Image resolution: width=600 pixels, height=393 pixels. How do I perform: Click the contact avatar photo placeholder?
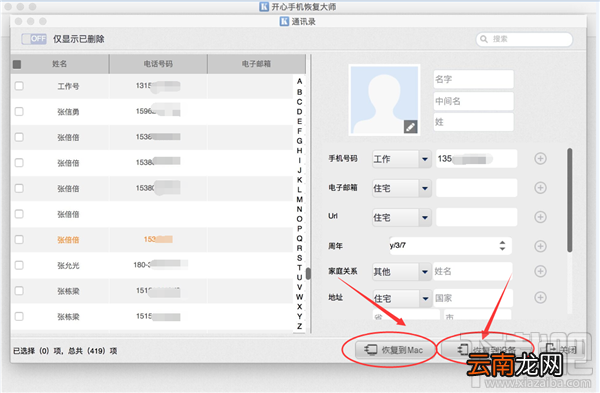(x=384, y=100)
